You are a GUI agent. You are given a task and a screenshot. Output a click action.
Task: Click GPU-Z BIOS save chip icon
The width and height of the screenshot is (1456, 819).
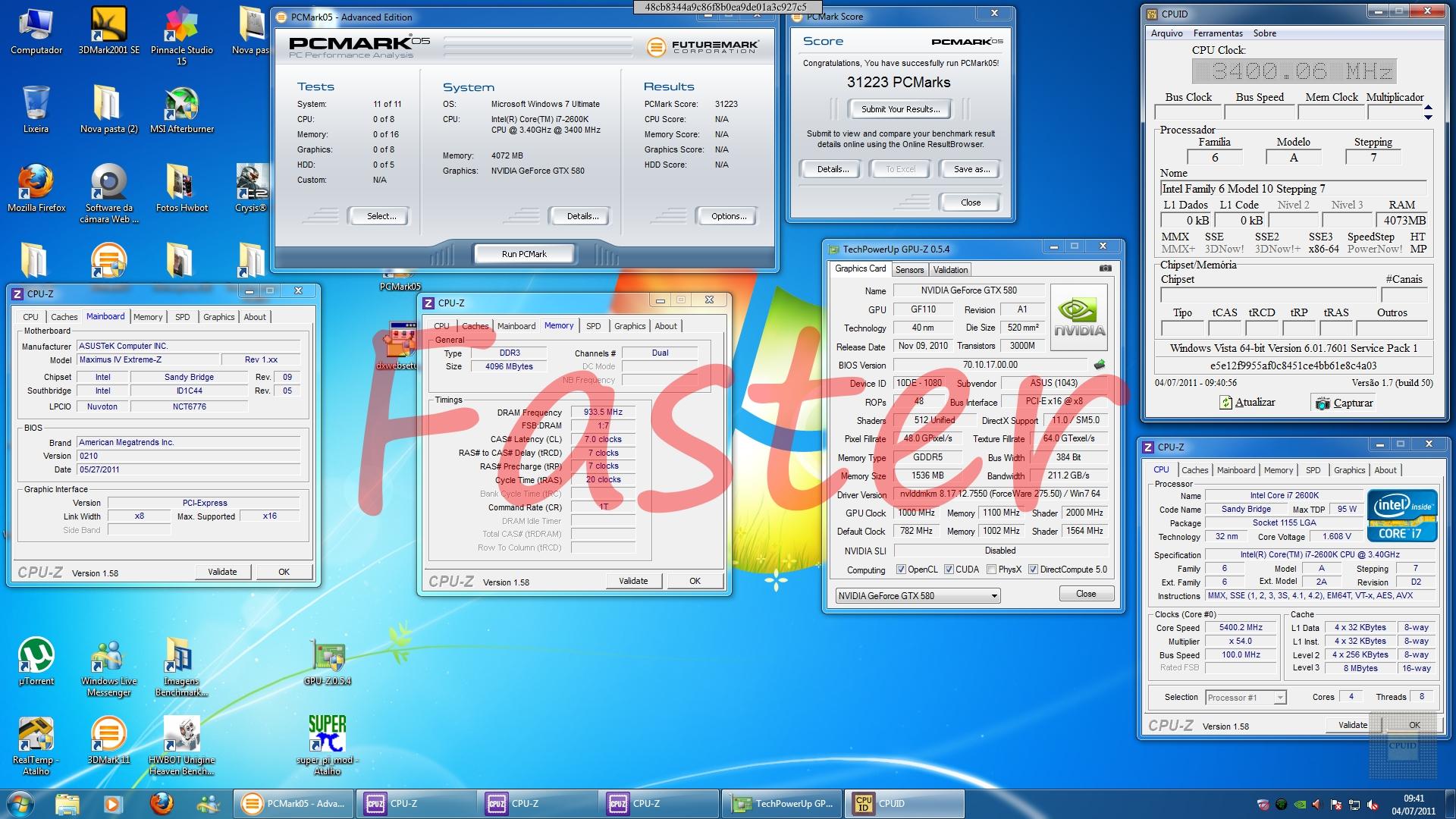(x=1099, y=365)
